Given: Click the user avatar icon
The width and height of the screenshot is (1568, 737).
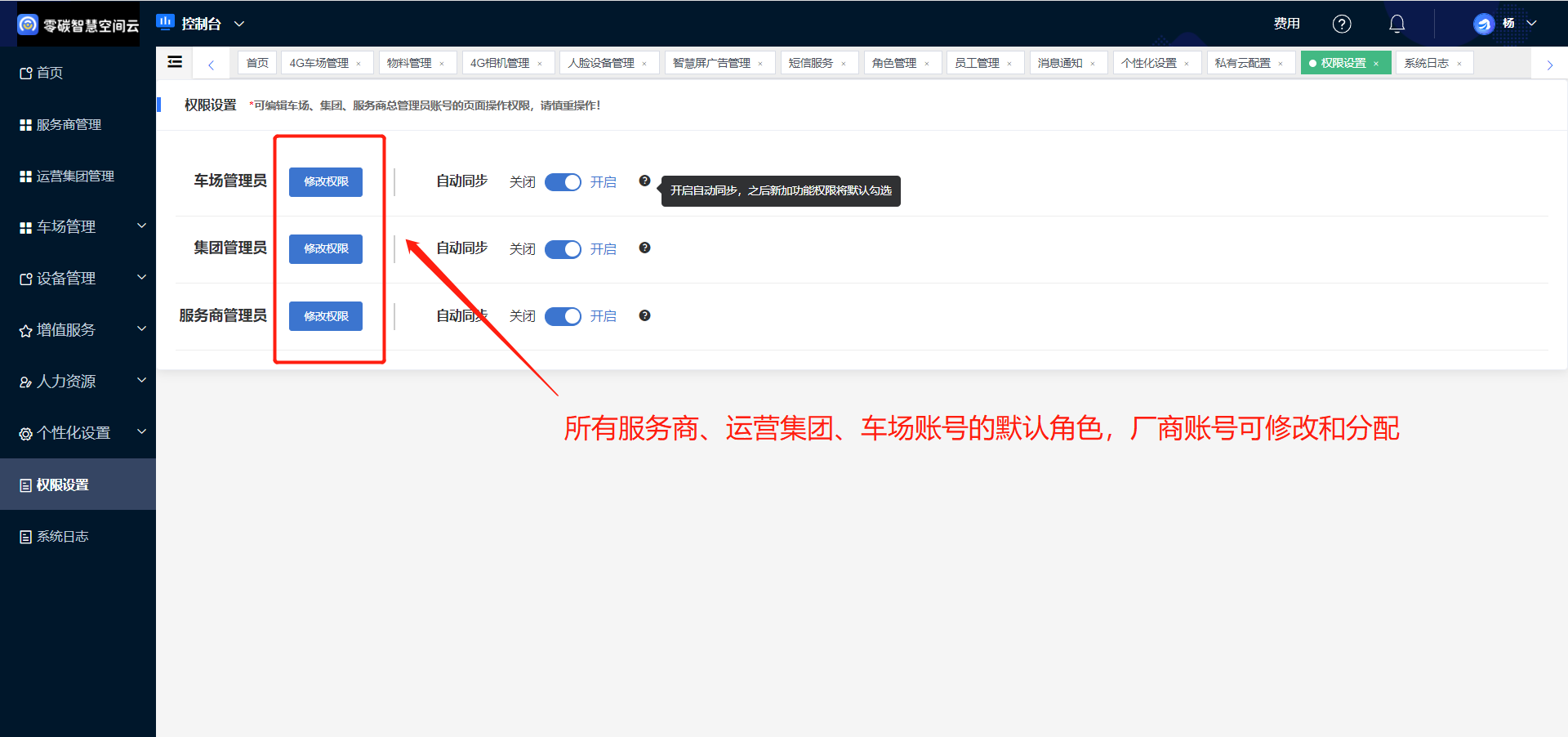Looking at the screenshot, I should (x=1483, y=24).
